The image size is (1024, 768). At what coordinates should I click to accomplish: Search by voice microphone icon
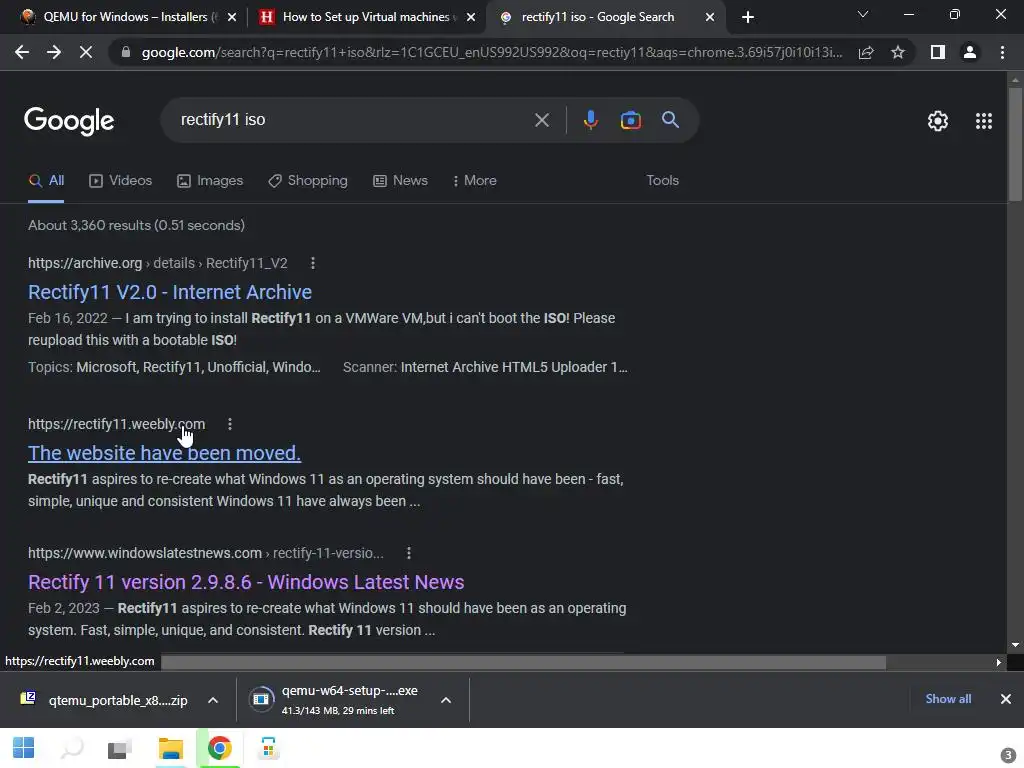tap(590, 120)
